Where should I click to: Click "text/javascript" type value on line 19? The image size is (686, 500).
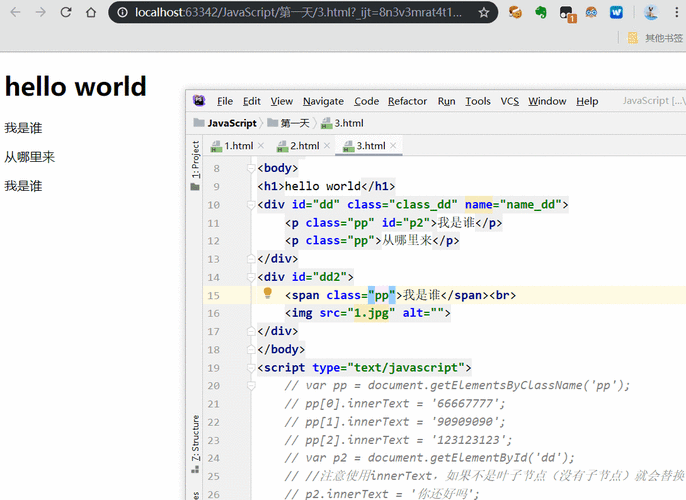pyautogui.click(x=406, y=367)
